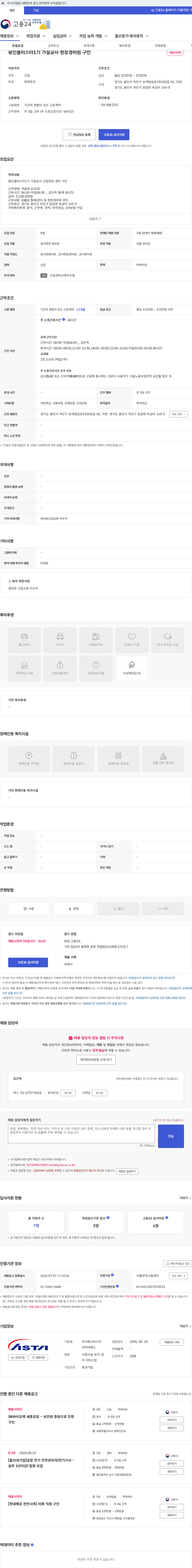Screen dimensions: 192x1568
Task: Click the 관심정보 등록 heart button
Action: (79, 134)
